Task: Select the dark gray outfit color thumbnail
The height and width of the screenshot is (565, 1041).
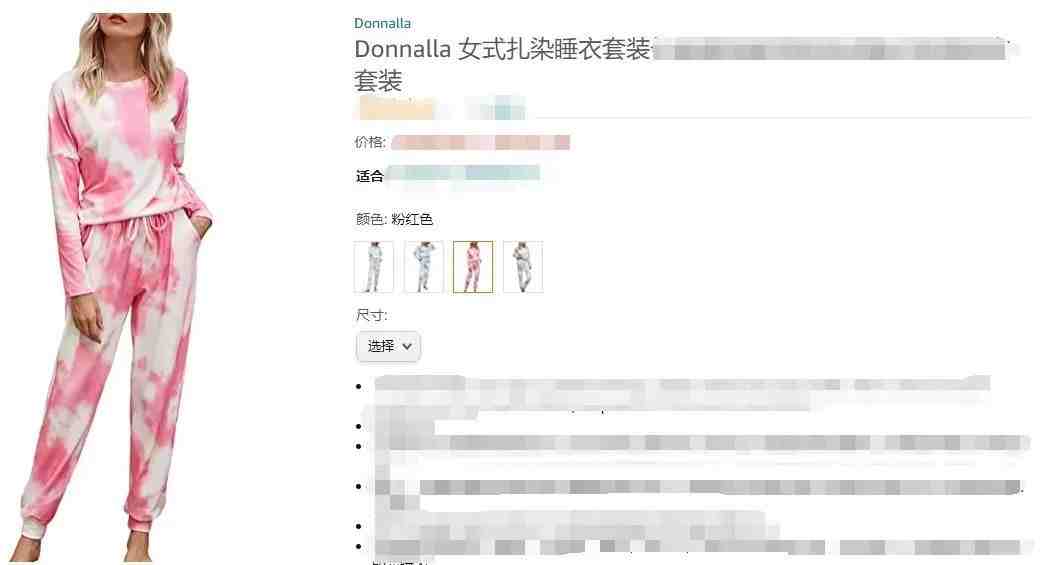Action: (x=522, y=267)
